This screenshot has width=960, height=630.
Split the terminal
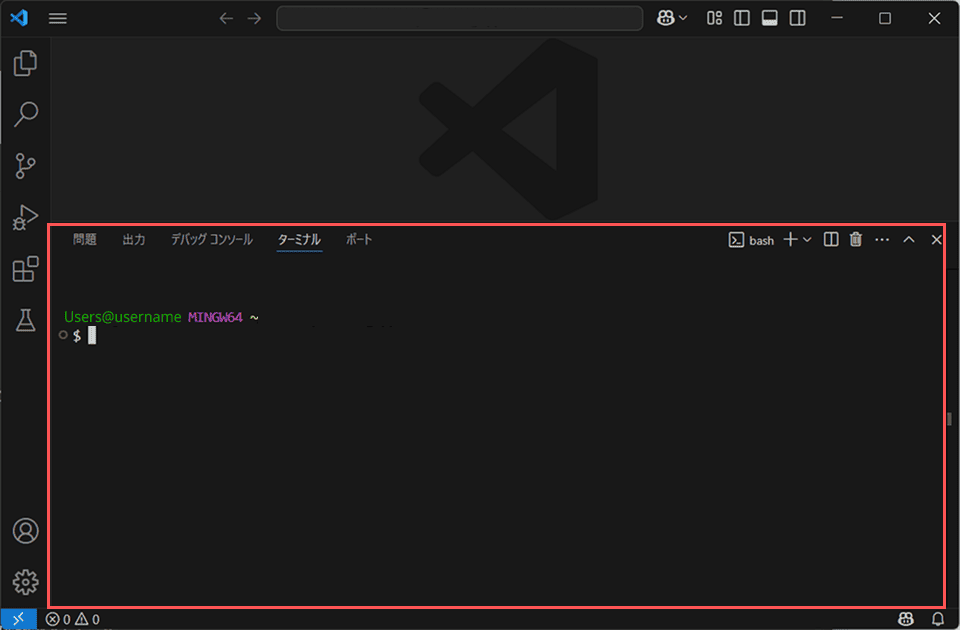pyautogui.click(x=831, y=239)
